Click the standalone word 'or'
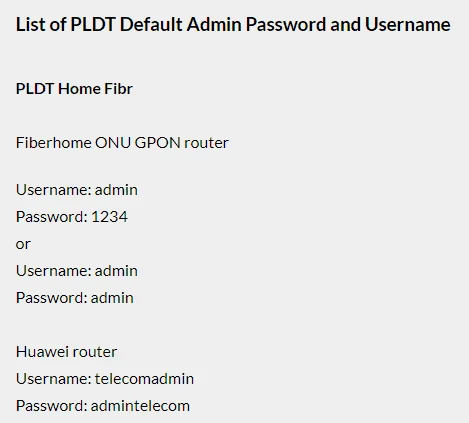Viewport: 469px width, 423px height. click(23, 244)
